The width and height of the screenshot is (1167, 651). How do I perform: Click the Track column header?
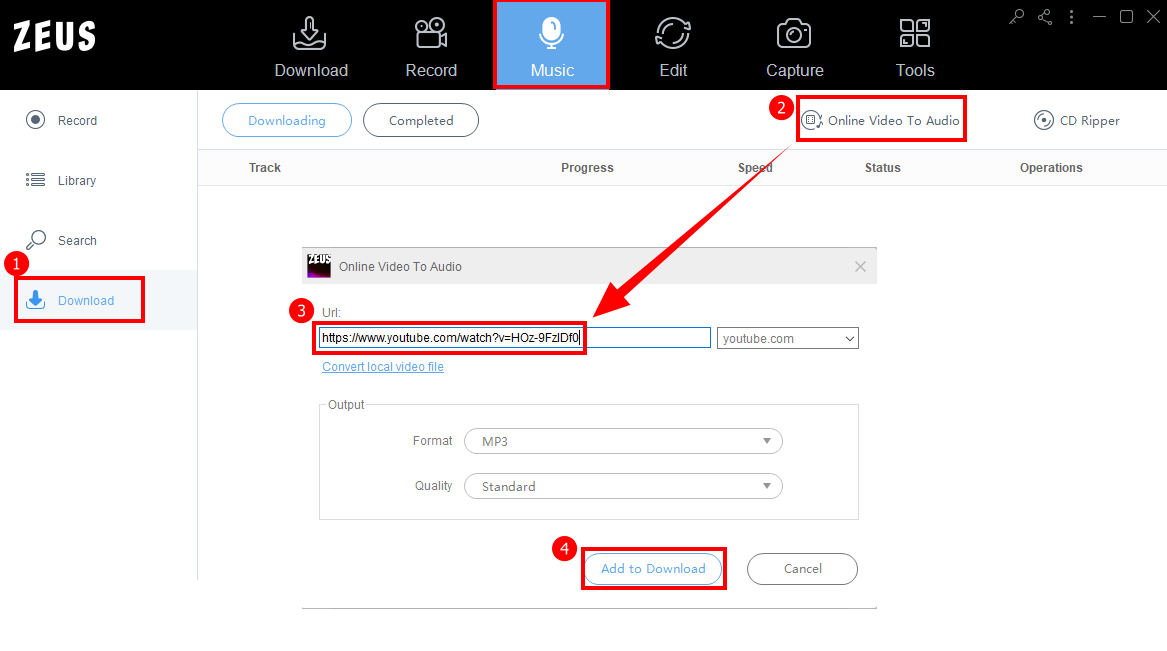point(265,168)
